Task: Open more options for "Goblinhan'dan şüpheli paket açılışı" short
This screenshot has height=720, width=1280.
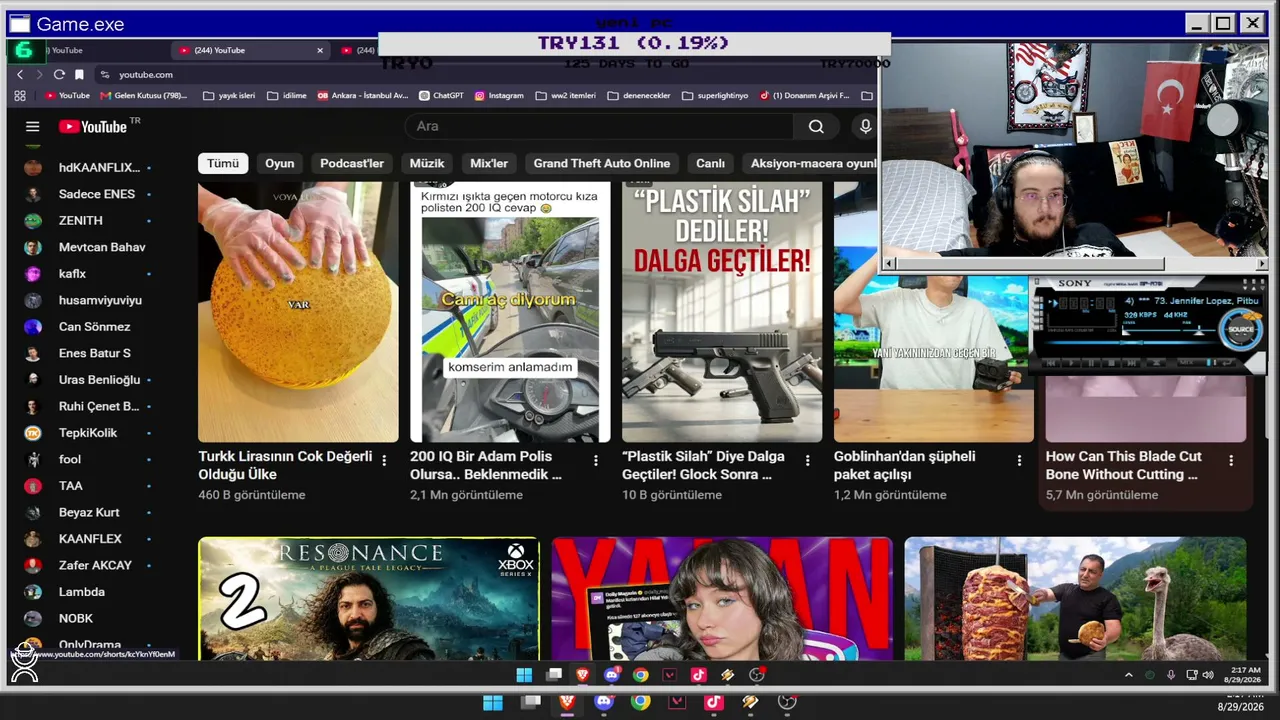Action: pos(1020,460)
